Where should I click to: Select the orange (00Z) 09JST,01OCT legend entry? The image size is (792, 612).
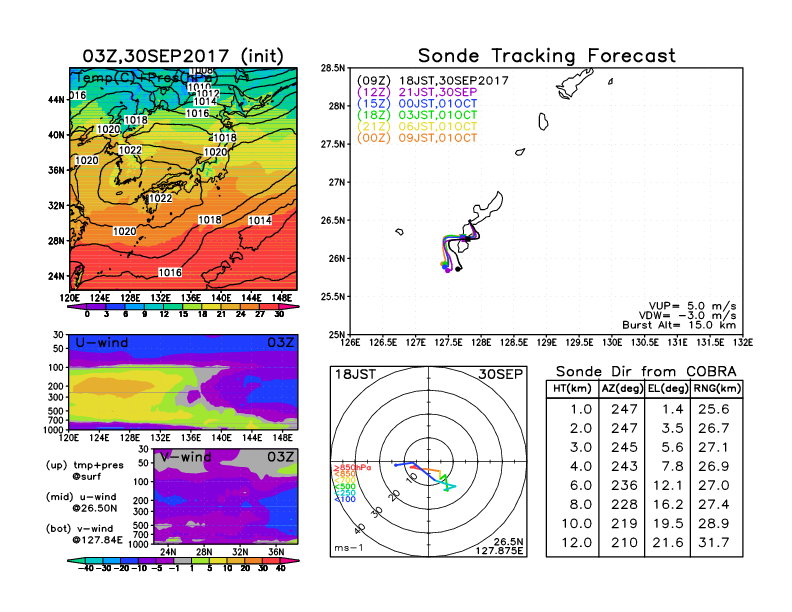point(417,138)
